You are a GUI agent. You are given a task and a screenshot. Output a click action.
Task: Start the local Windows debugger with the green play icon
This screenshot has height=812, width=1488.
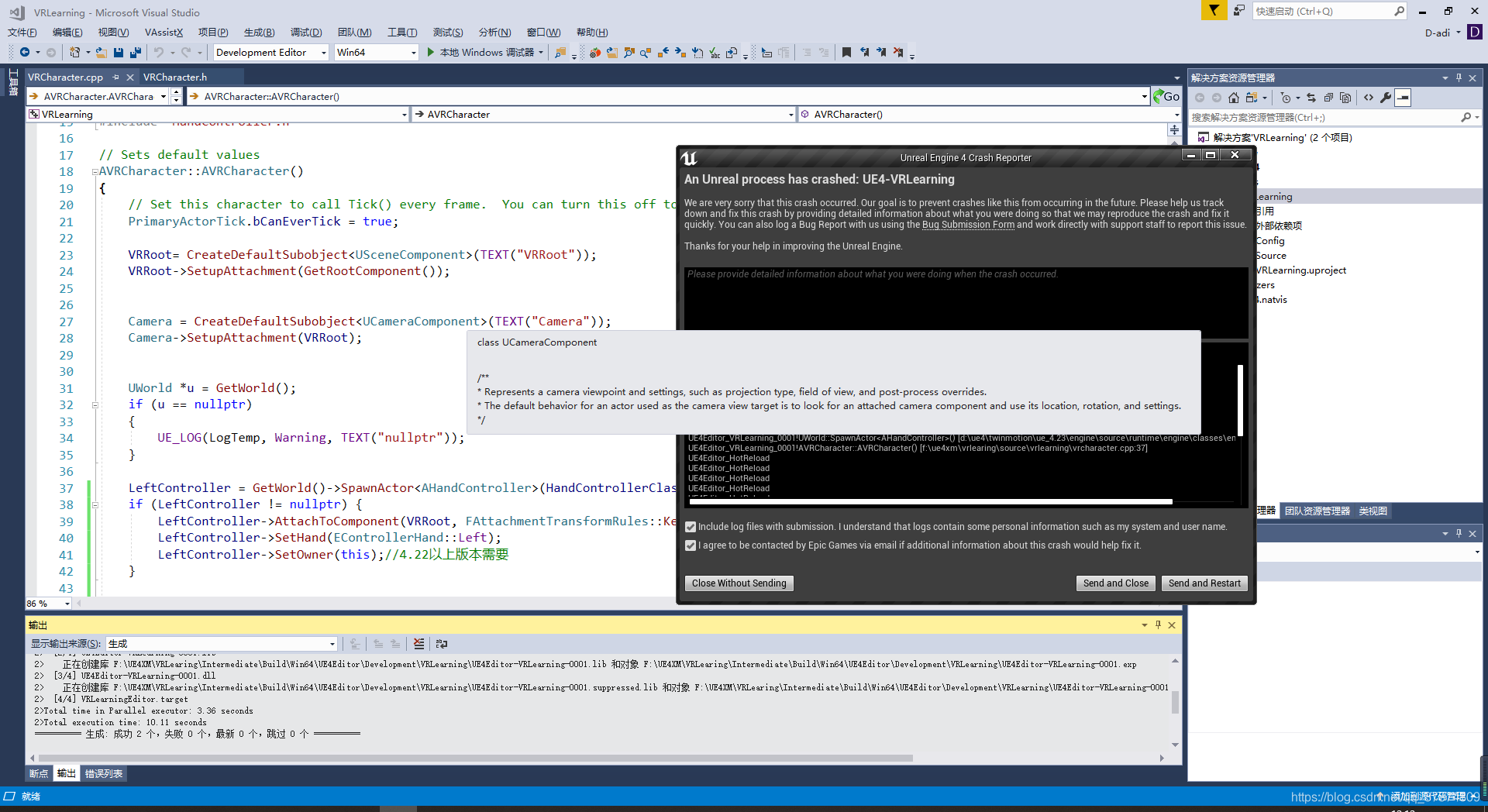431,52
